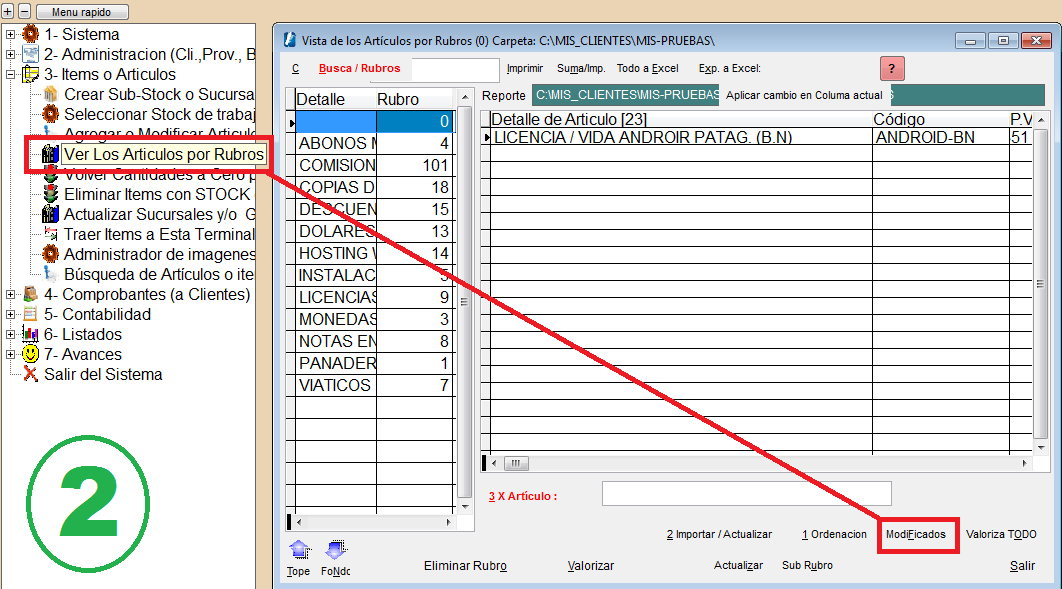Click the Administracion tree icon

tap(30, 54)
